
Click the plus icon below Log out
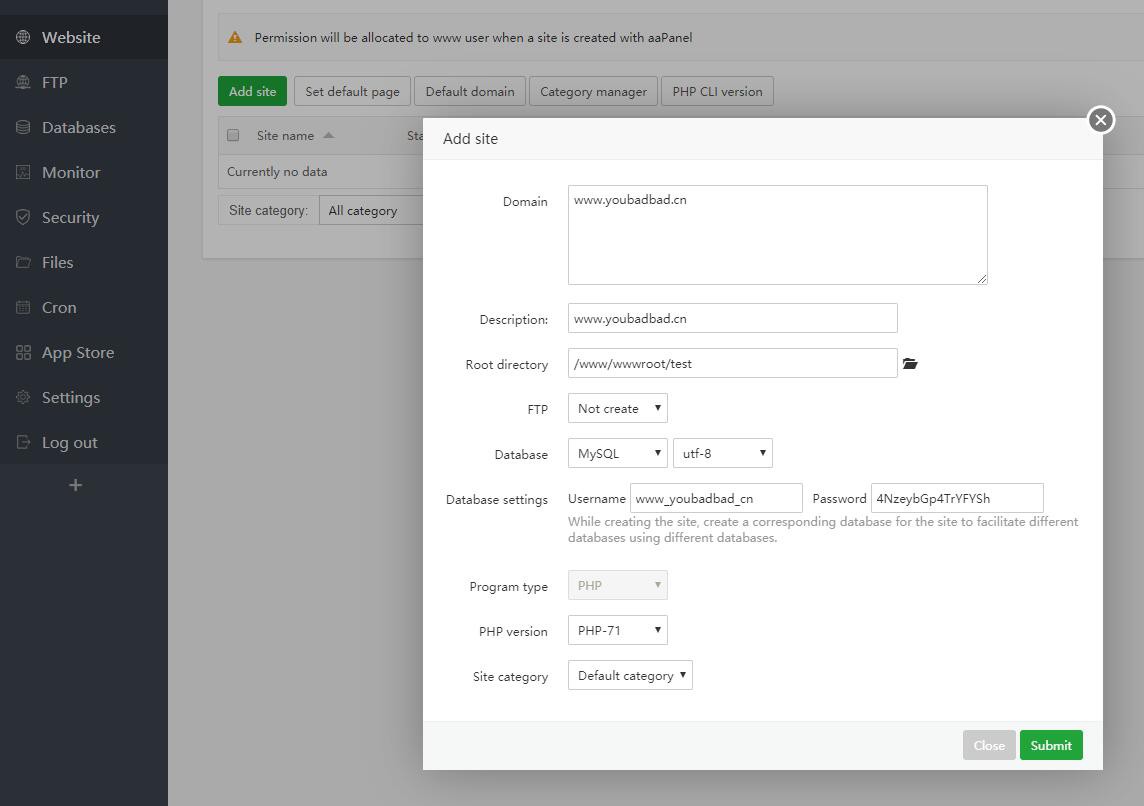point(75,485)
